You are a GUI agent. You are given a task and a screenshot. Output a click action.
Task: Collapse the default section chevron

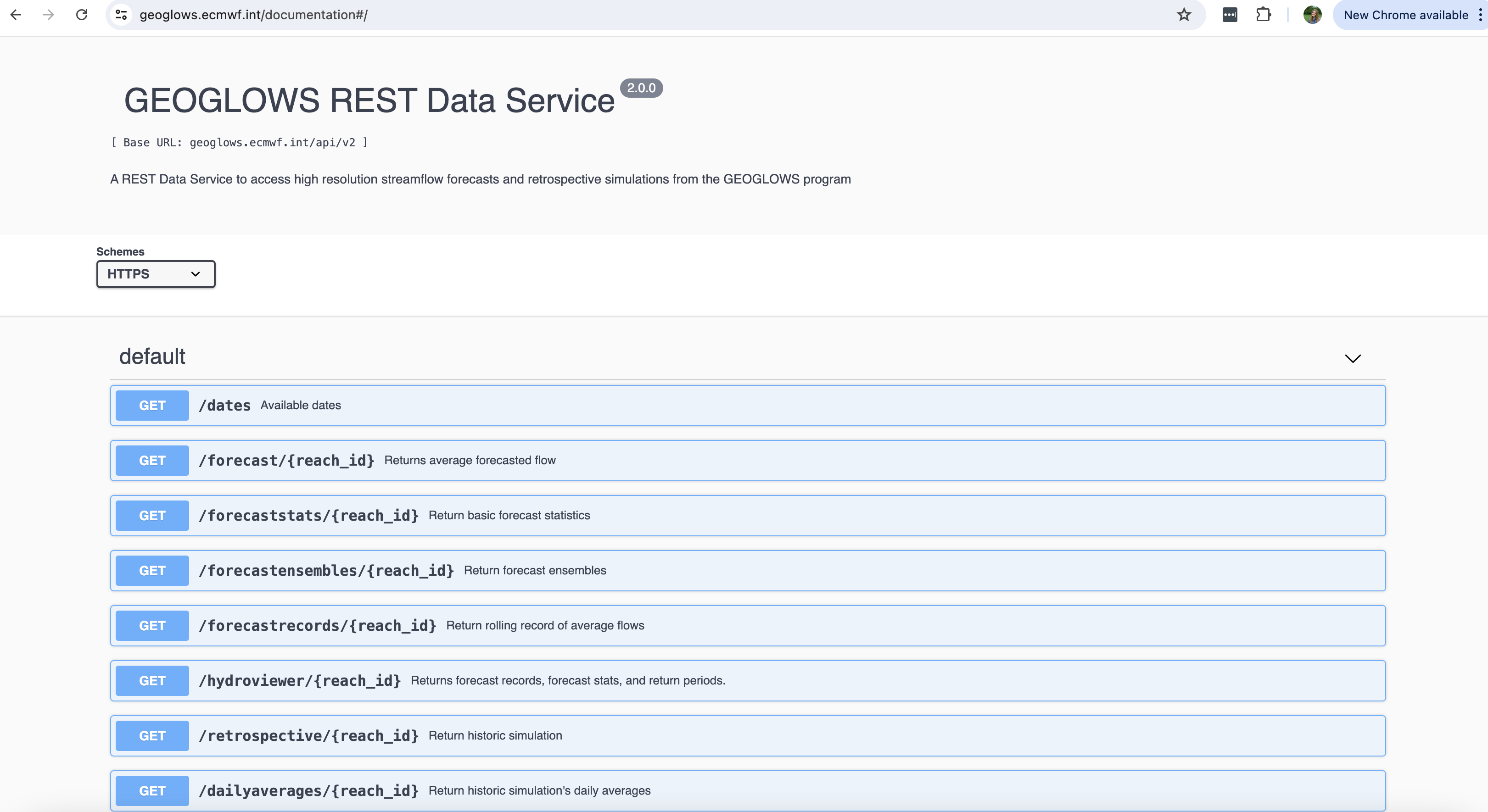coord(1353,359)
